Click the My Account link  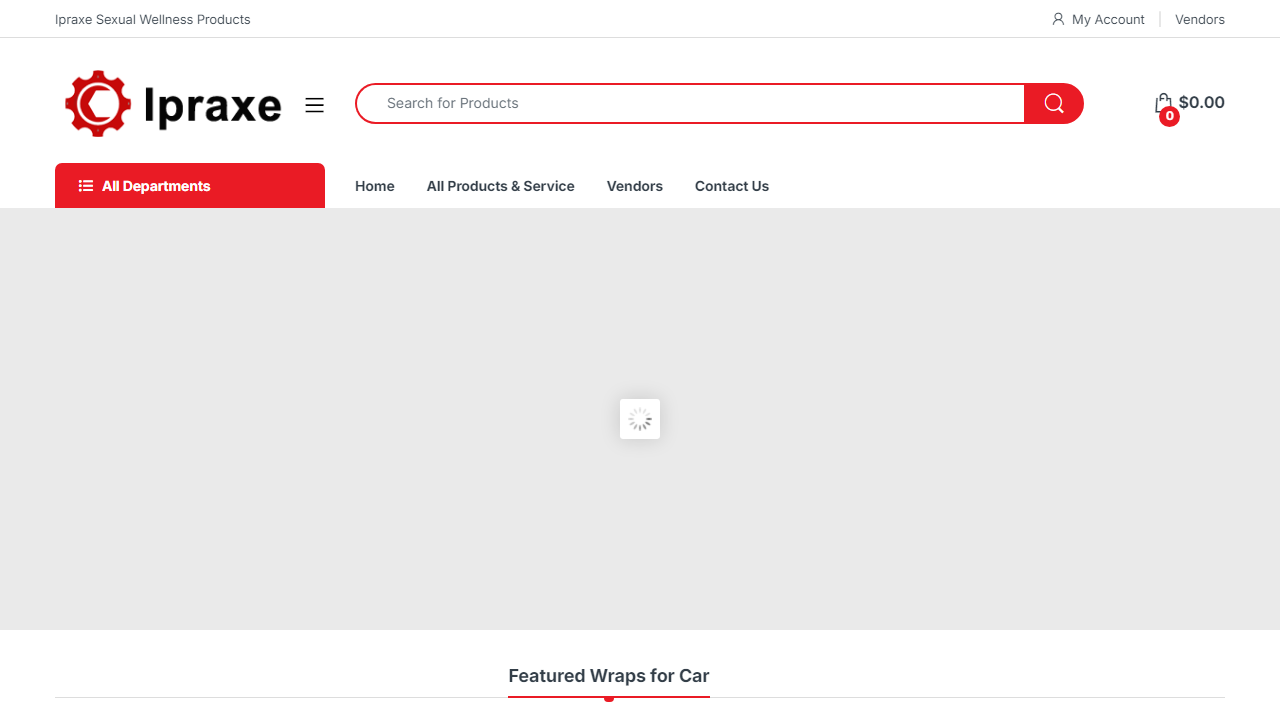tap(1108, 19)
